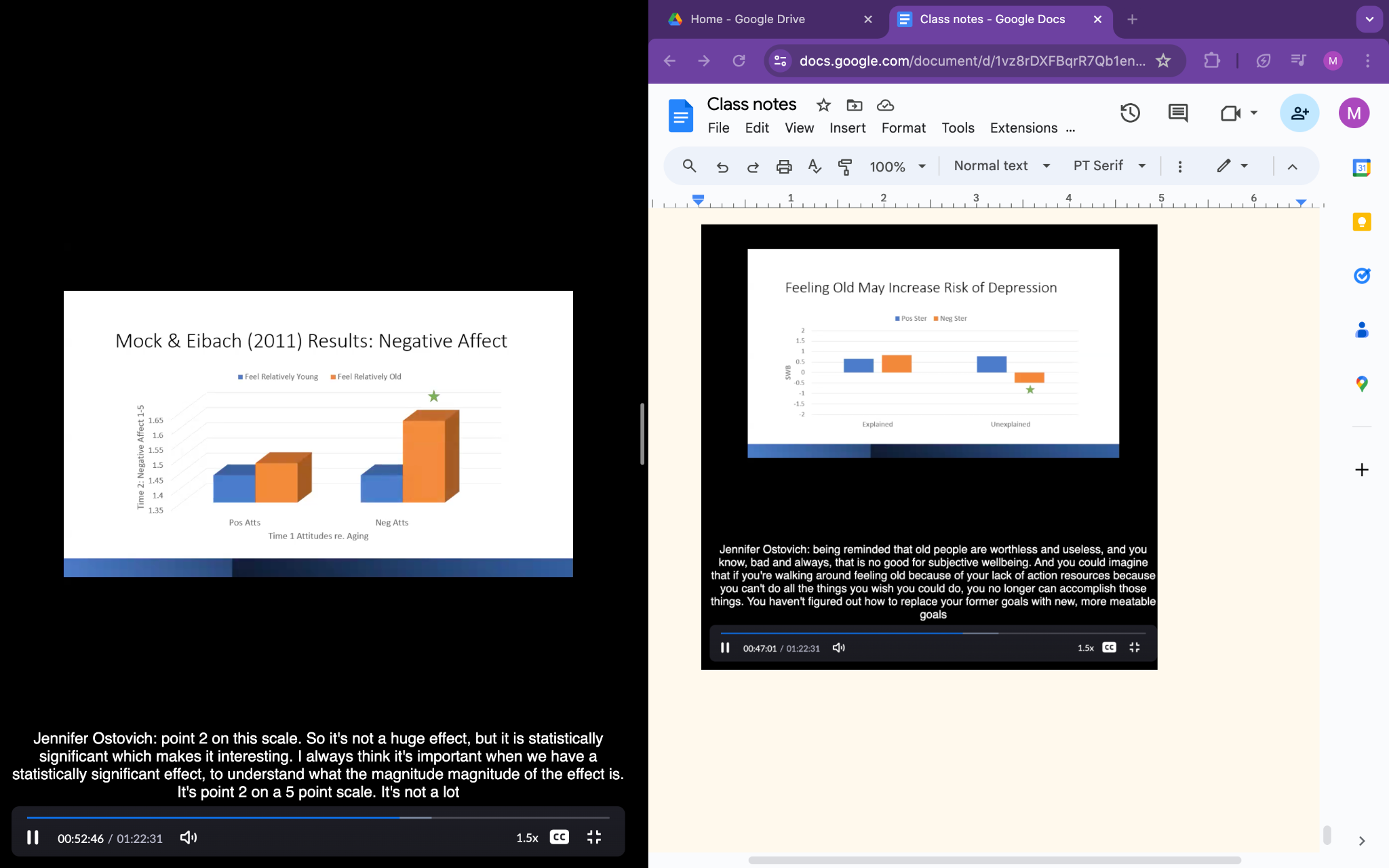
Task: Exit fullscreen in main video player
Action: [x=594, y=837]
